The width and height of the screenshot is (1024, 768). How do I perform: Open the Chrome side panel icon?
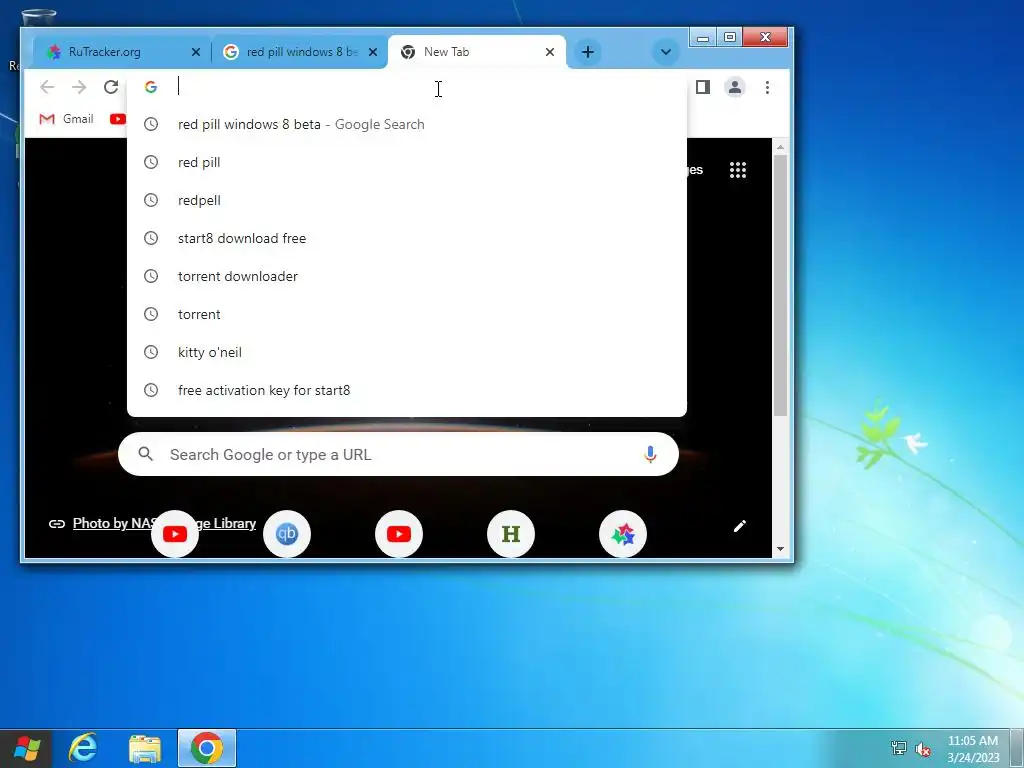point(703,87)
